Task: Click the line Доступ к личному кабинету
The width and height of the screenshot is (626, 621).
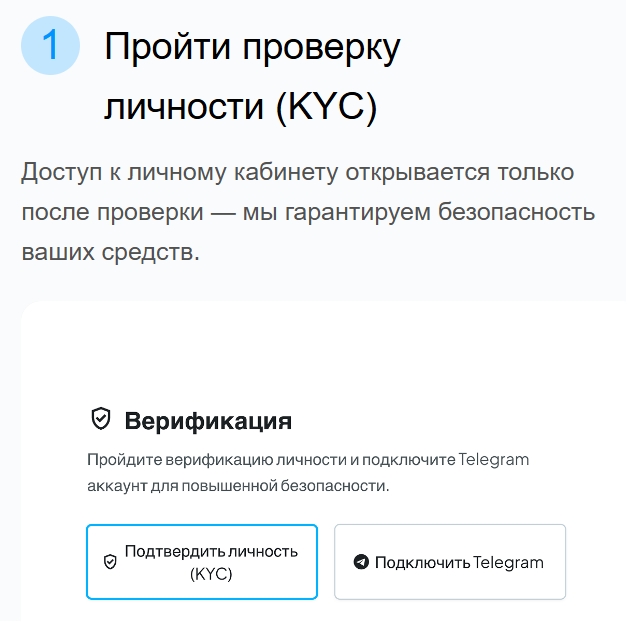Action: point(180,172)
